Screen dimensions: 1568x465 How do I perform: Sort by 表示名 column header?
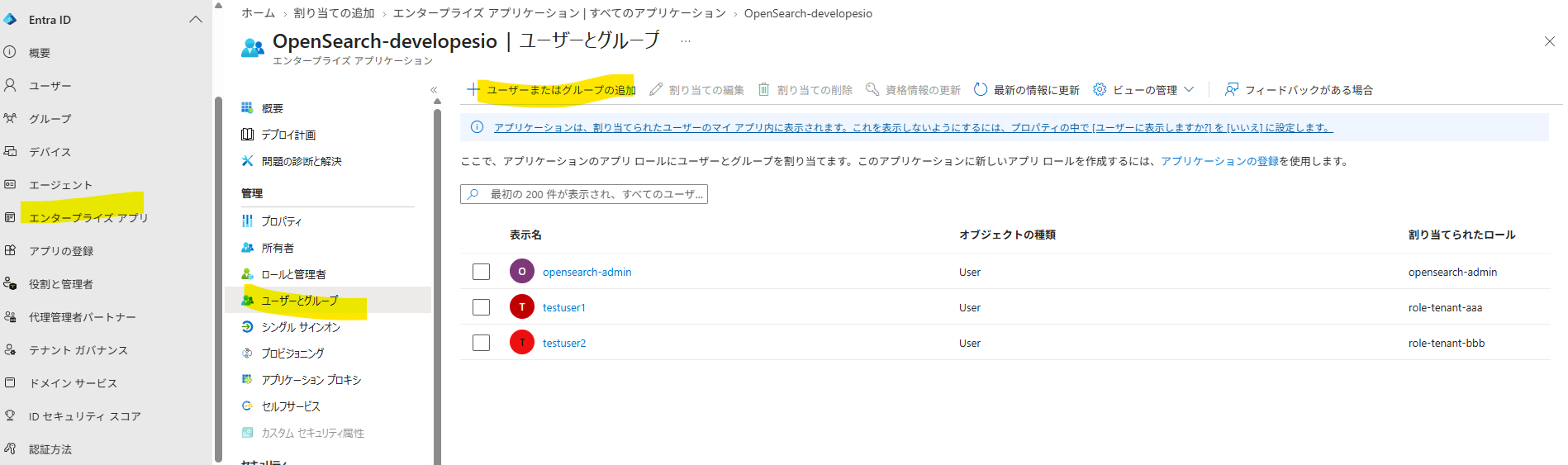point(525,235)
